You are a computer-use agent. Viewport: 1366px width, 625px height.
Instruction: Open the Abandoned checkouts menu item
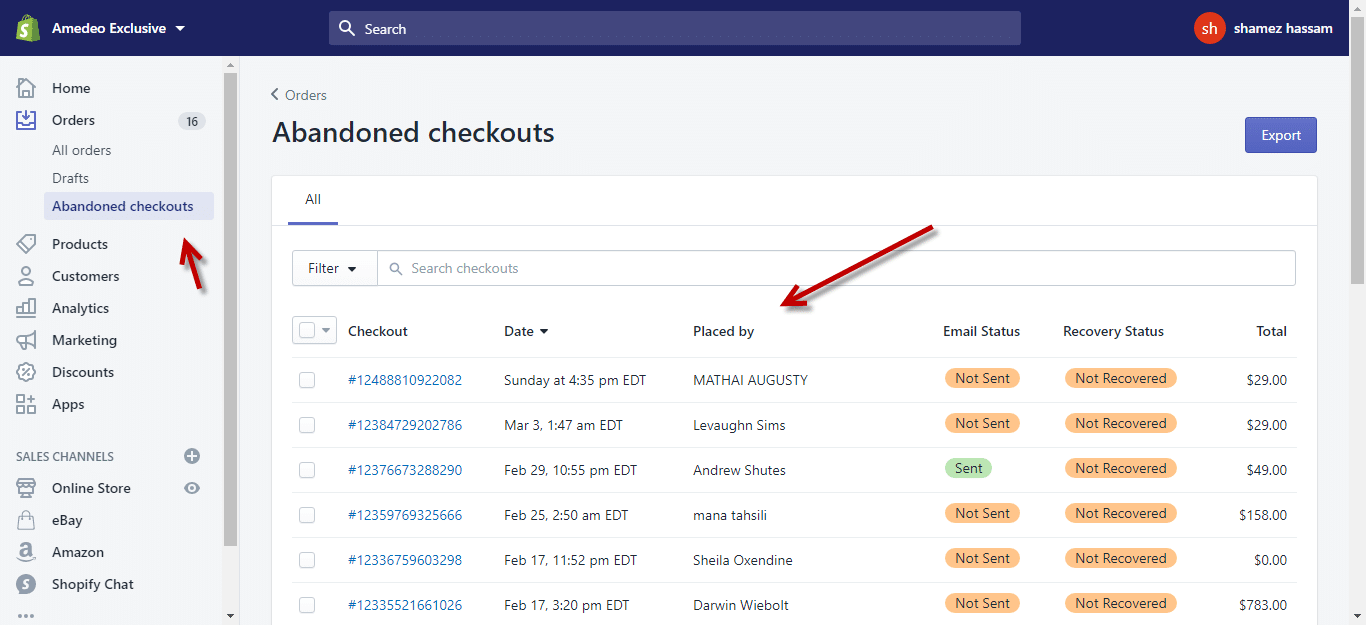pos(122,206)
